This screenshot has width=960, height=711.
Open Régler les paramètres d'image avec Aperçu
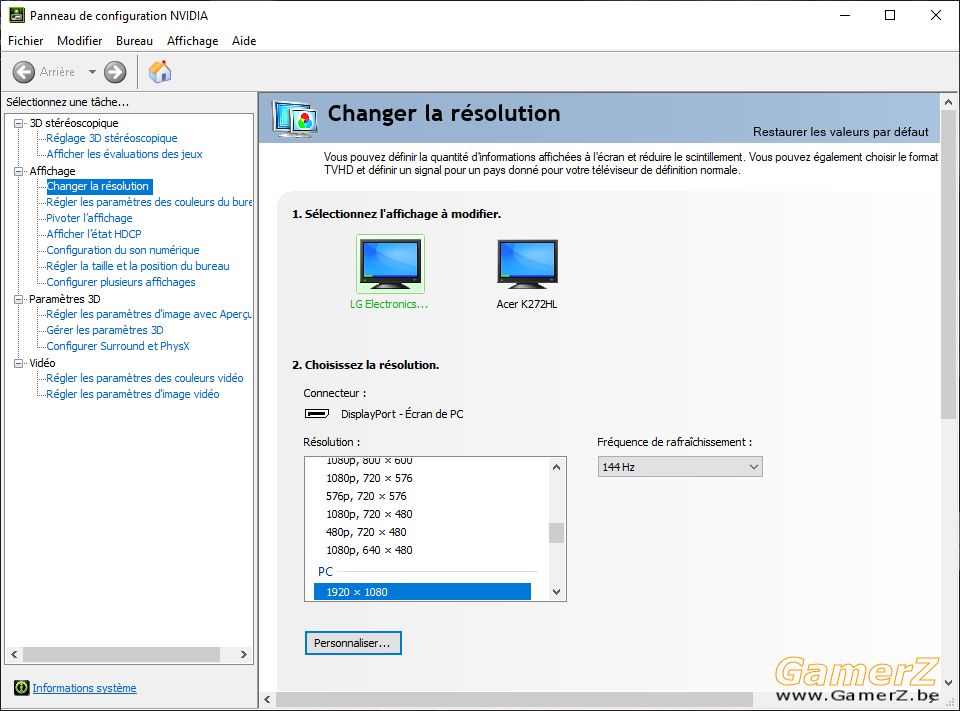[x=149, y=314]
